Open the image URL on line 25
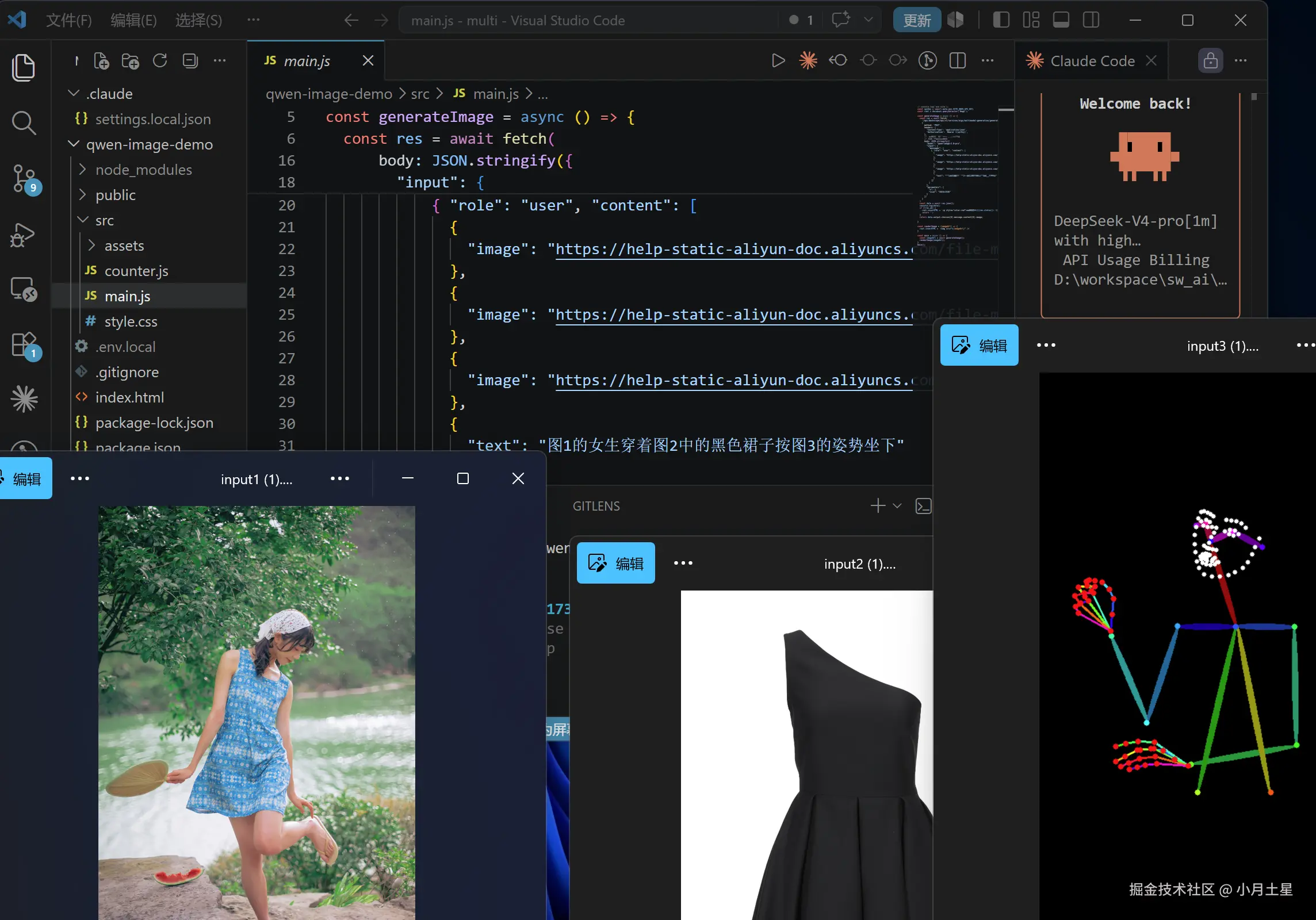1316x920 pixels. pyautogui.click(x=733, y=315)
